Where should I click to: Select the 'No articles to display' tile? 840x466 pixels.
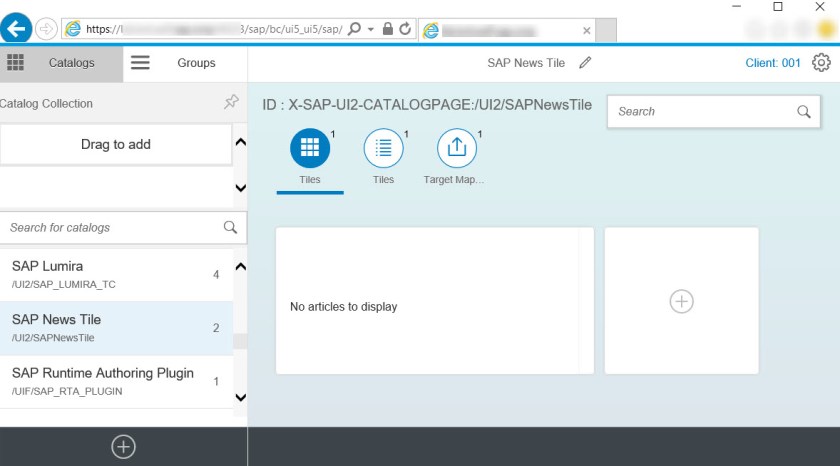435,300
